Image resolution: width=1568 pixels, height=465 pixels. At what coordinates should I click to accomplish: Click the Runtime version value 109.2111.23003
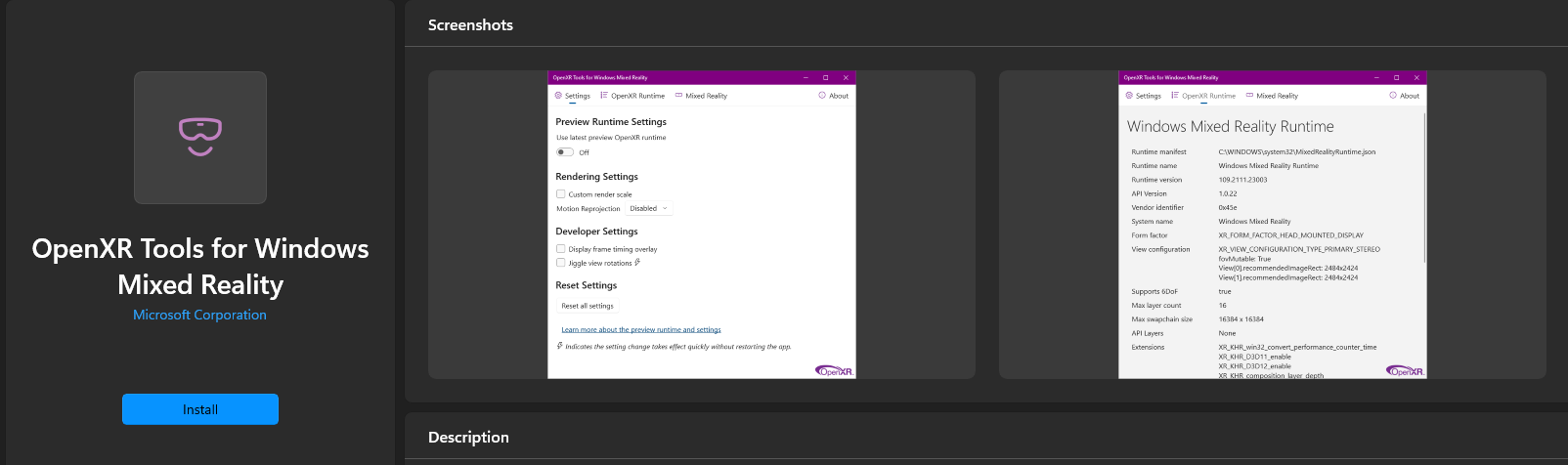1242,180
